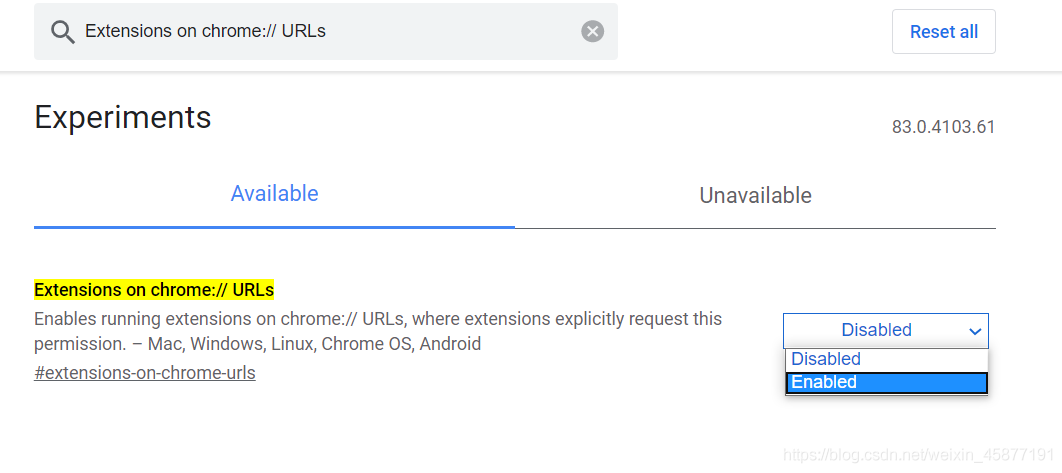Switch to the Available tab
The width and height of the screenshot is (1062, 473).
click(x=274, y=194)
